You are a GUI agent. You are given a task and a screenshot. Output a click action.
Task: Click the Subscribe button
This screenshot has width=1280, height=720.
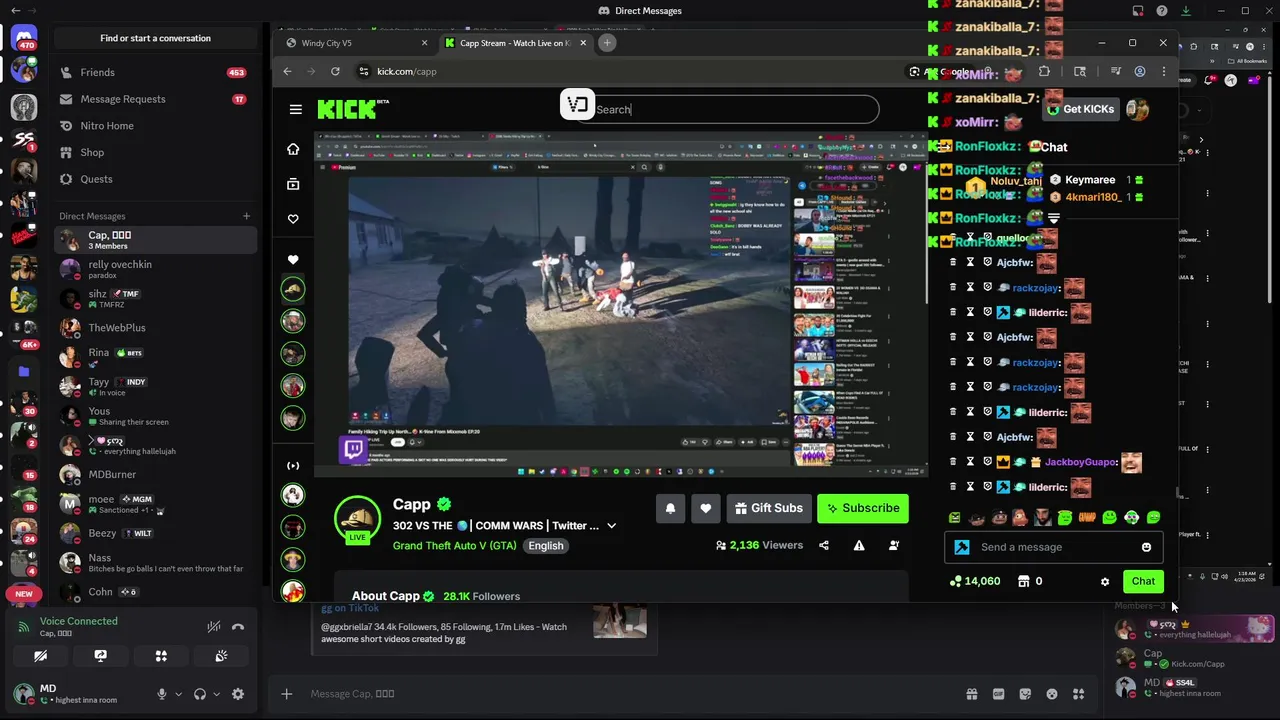pos(862,508)
